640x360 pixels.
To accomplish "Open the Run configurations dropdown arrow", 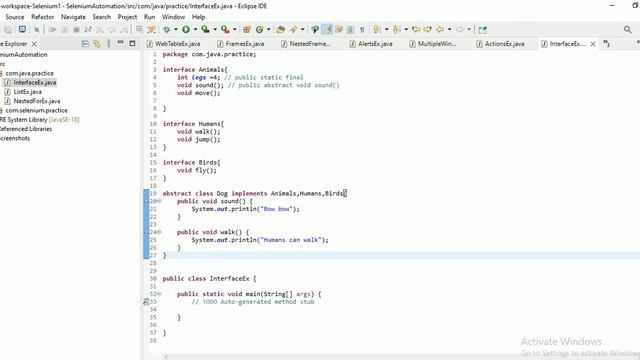I will coord(195,29).
